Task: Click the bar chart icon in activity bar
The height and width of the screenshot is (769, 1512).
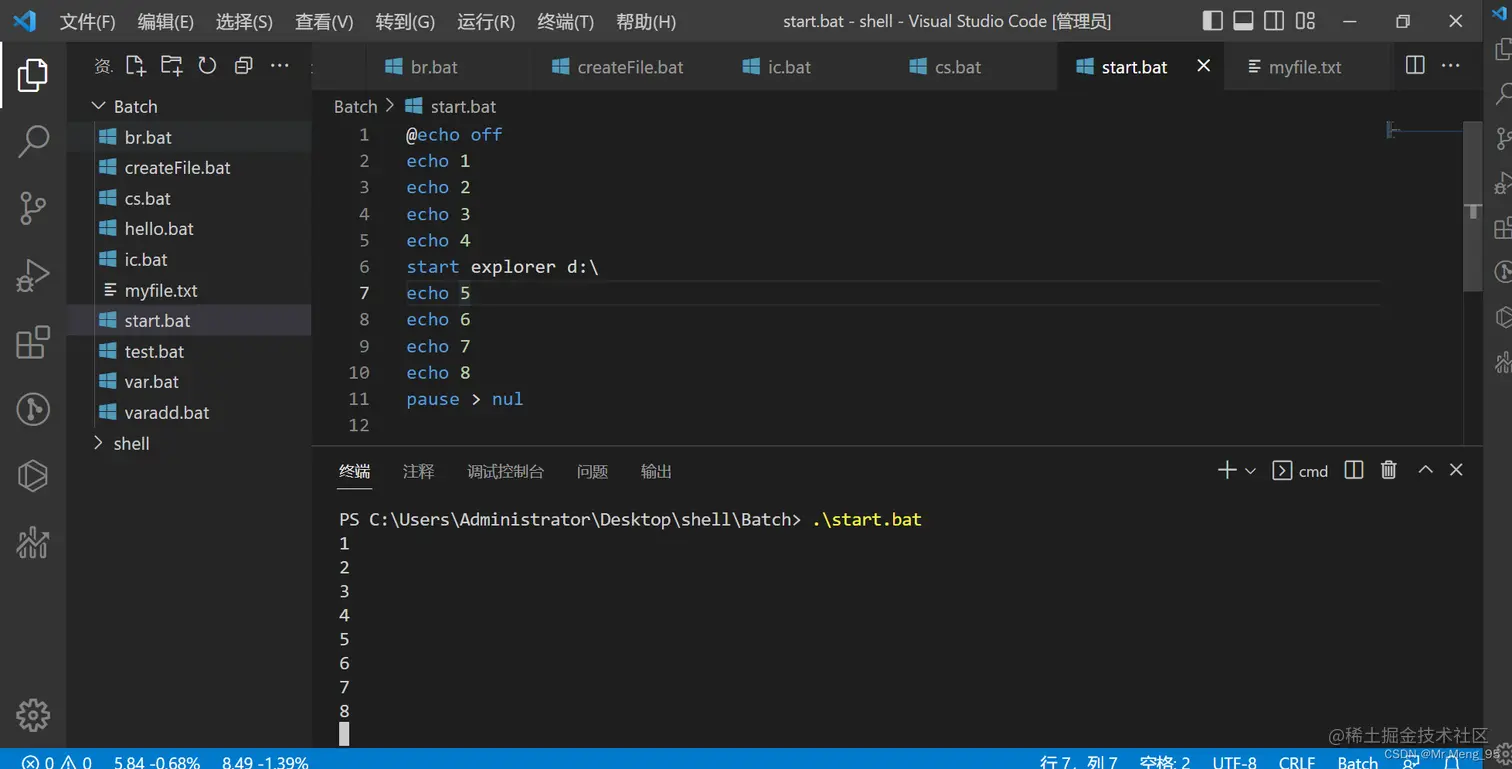Action: pyautogui.click(x=32, y=542)
